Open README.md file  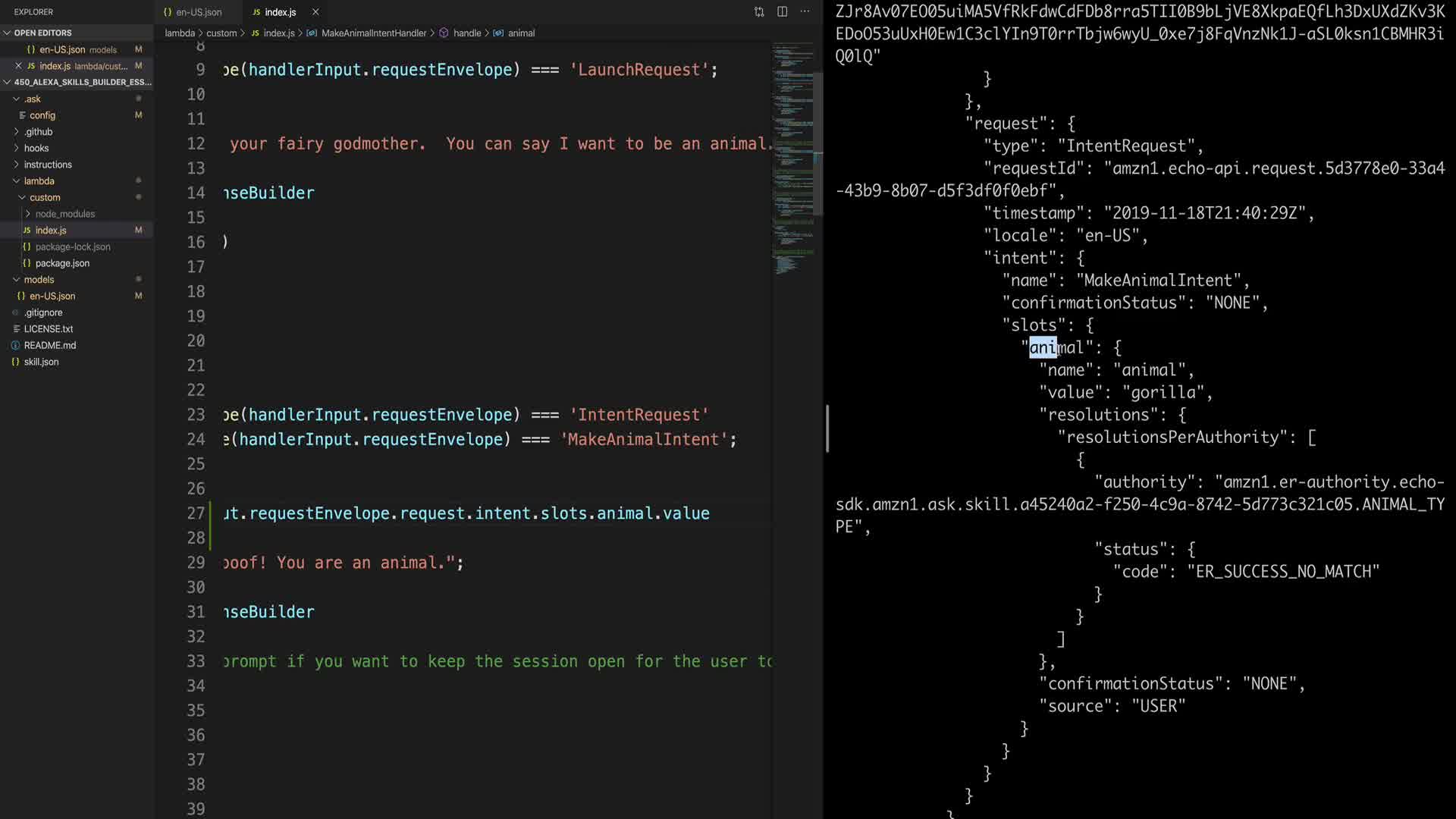click(50, 345)
